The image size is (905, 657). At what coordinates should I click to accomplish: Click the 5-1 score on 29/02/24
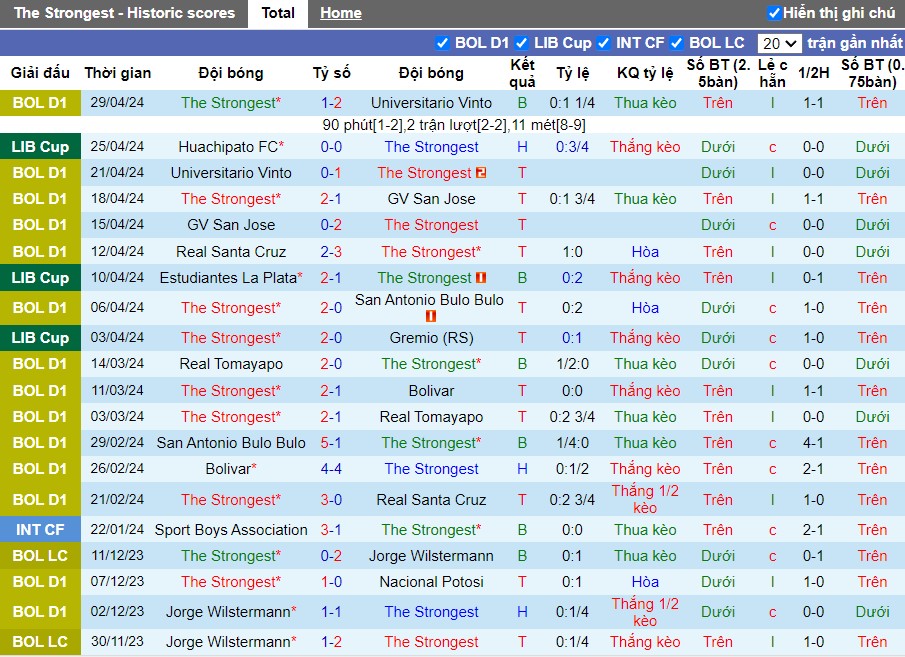coord(331,443)
